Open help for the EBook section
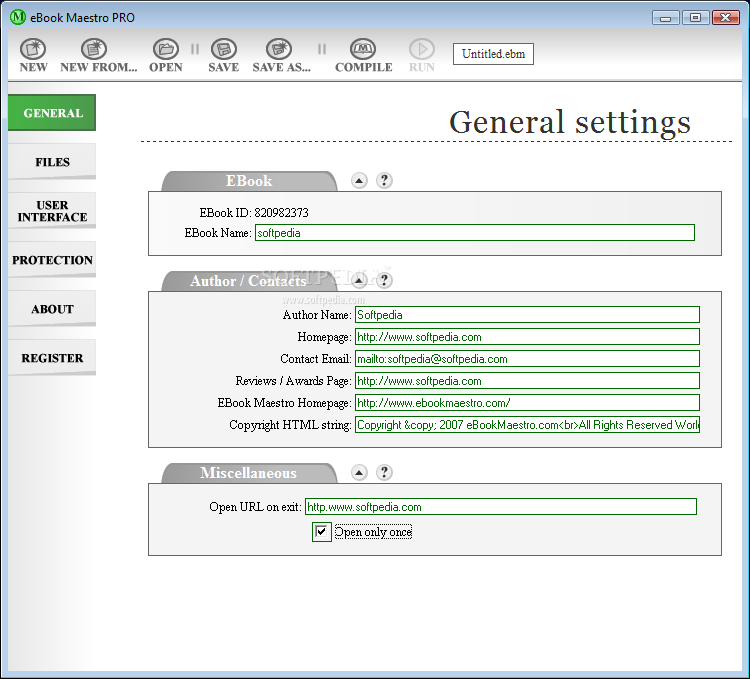Image resolution: width=750 pixels, height=679 pixels. point(384,180)
